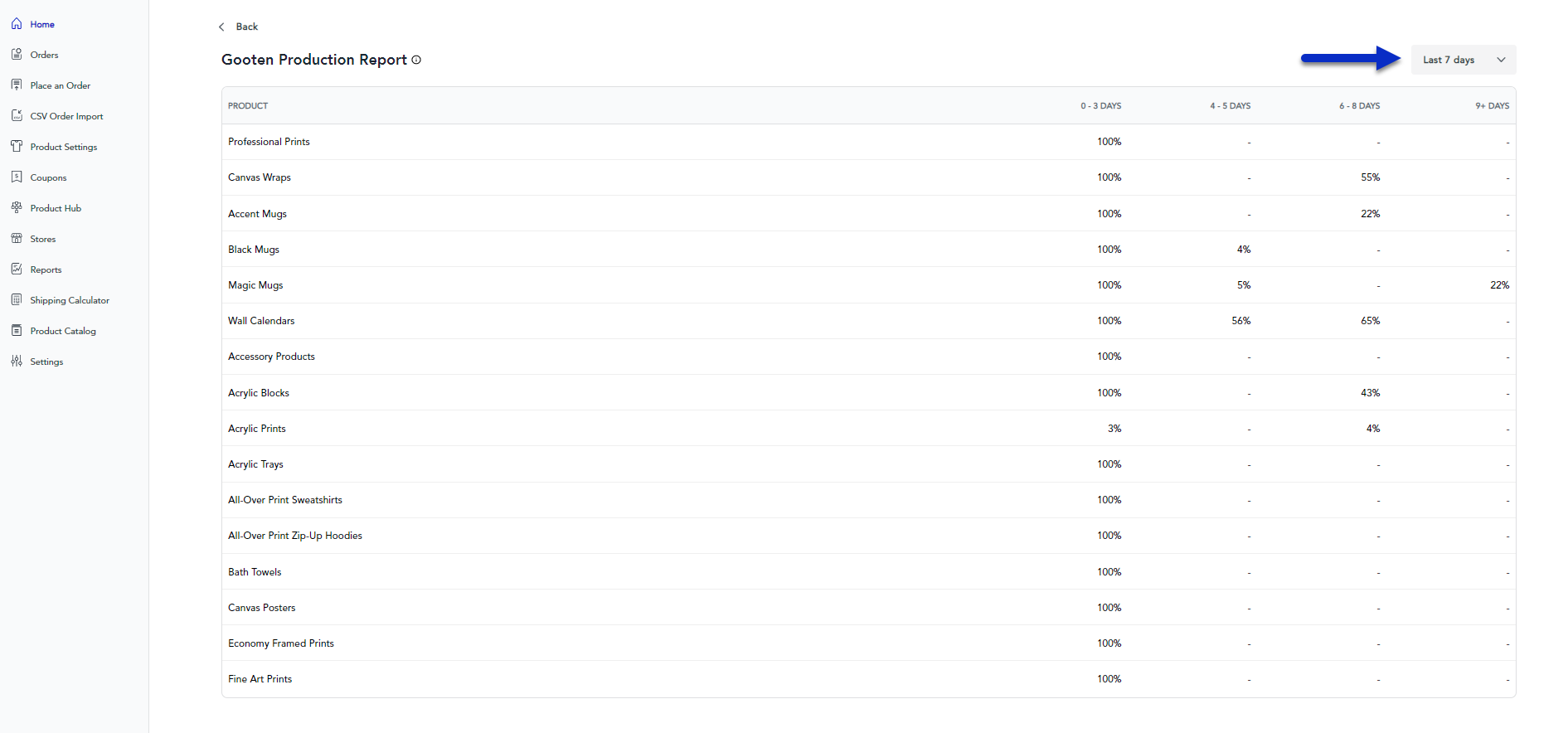Viewport: 1568px width, 733px height.
Task: Click the Reports chart icon
Action: [x=17, y=269]
